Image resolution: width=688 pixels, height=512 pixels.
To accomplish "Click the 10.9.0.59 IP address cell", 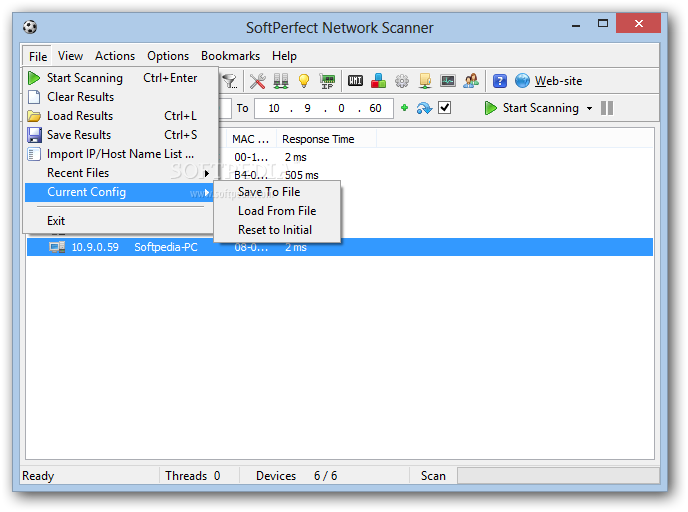I will coord(95,247).
